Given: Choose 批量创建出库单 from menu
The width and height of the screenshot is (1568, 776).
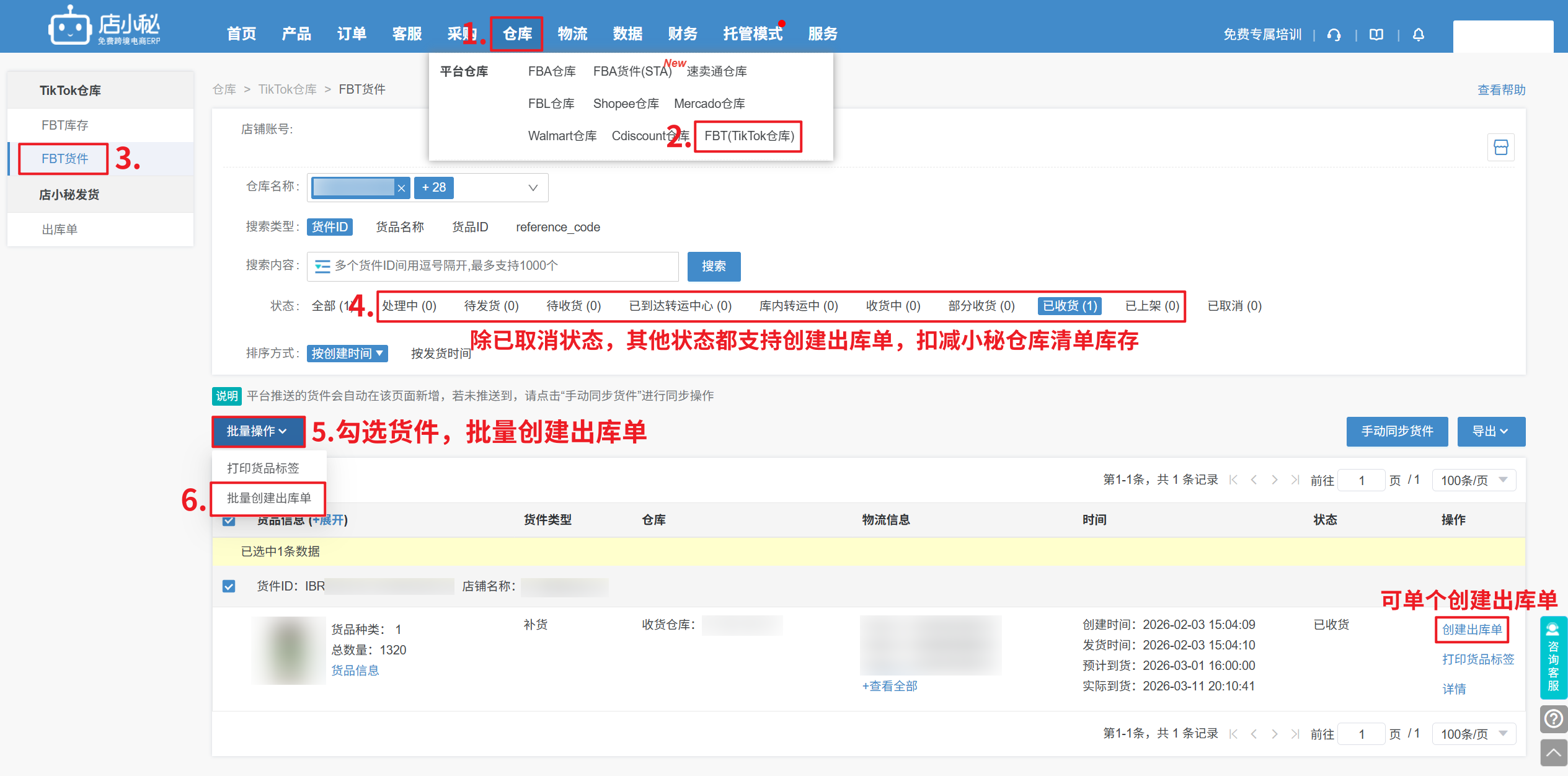Looking at the screenshot, I should [268, 498].
